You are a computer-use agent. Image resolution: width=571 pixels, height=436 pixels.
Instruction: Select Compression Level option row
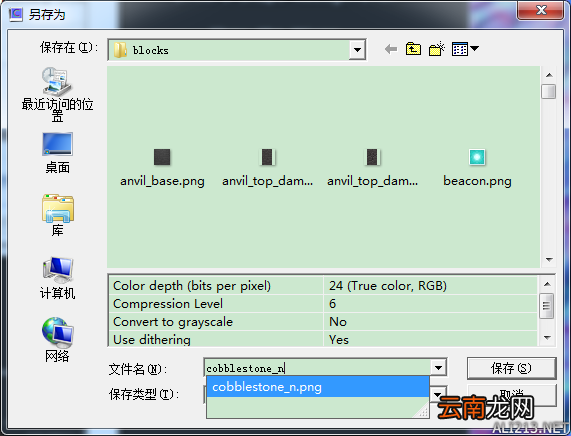[323, 303]
